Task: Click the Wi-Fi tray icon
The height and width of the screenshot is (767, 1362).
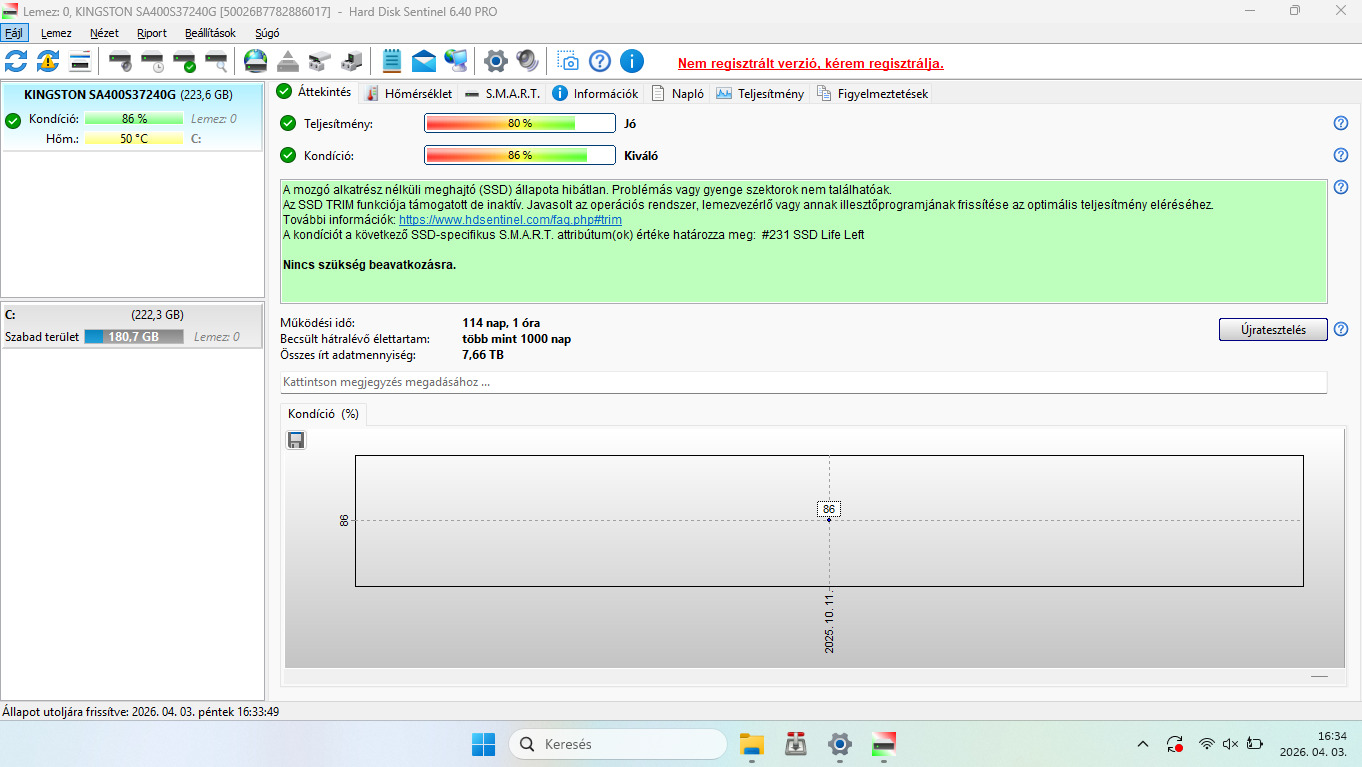Action: tap(1207, 744)
